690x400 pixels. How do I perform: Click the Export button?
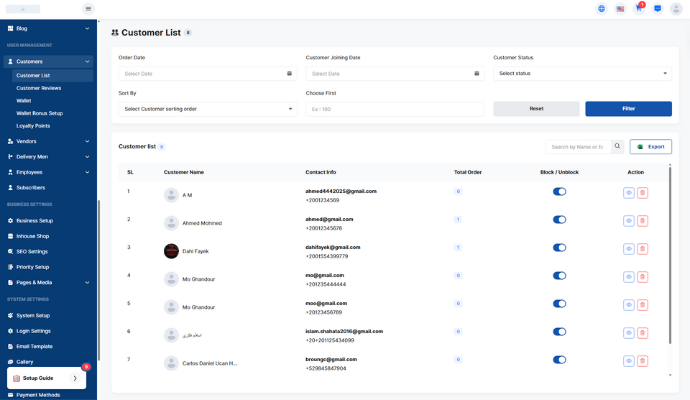(650, 147)
